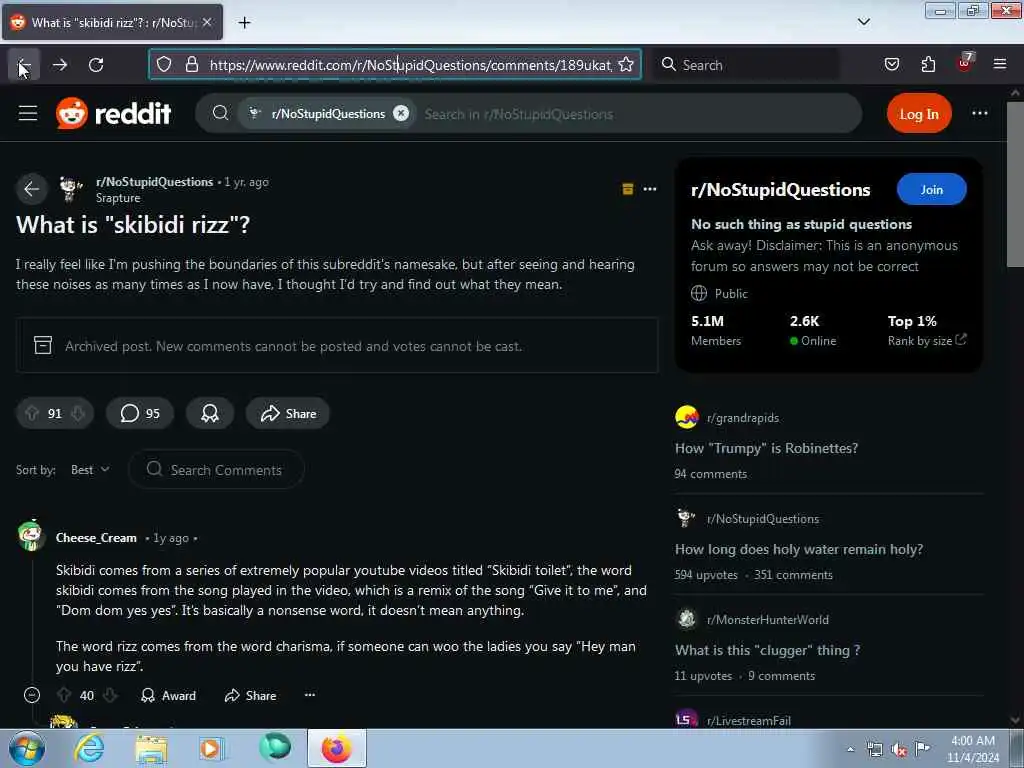The height and width of the screenshot is (768, 1024).
Task: Open 'How long does holy water remain holy?'
Action: [x=799, y=550]
